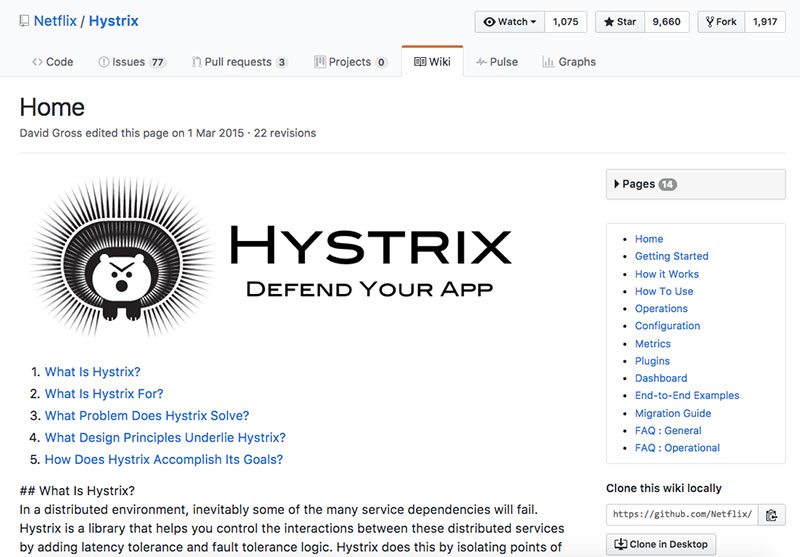Open the FAQ : General page
This screenshot has height=557, width=800.
coord(668,431)
